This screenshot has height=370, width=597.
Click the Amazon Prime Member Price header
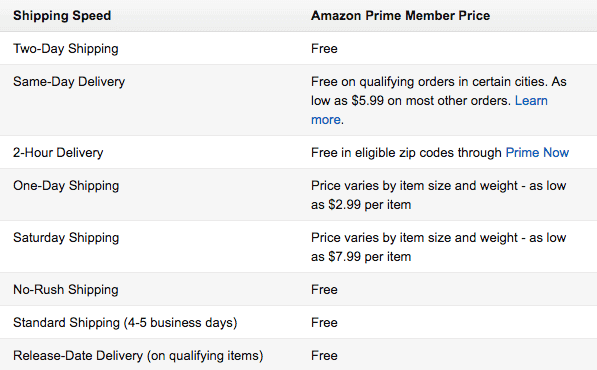401,16
